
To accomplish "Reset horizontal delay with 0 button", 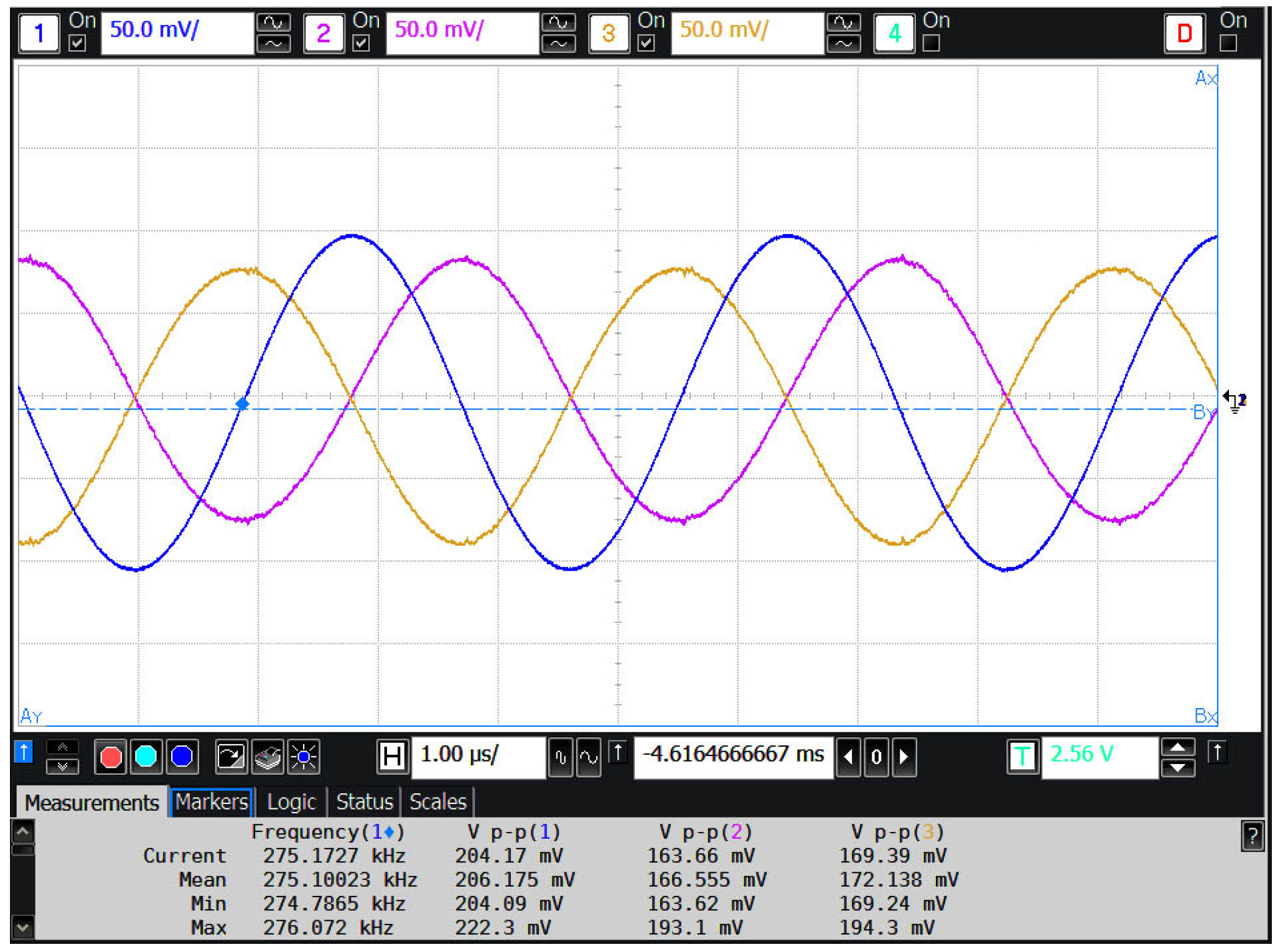I will pos(876,757).
